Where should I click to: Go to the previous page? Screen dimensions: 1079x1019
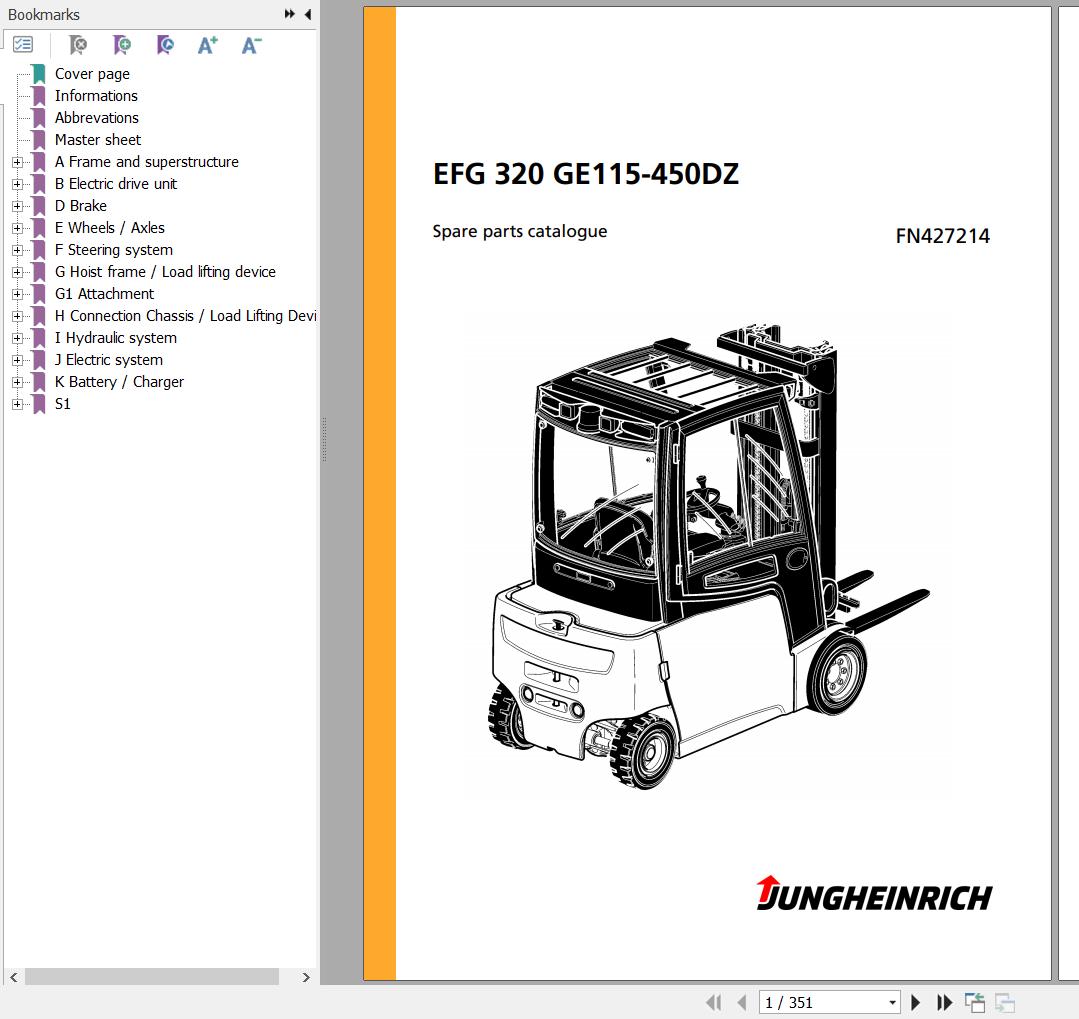pyautogui.click(x=741, y=1002)
